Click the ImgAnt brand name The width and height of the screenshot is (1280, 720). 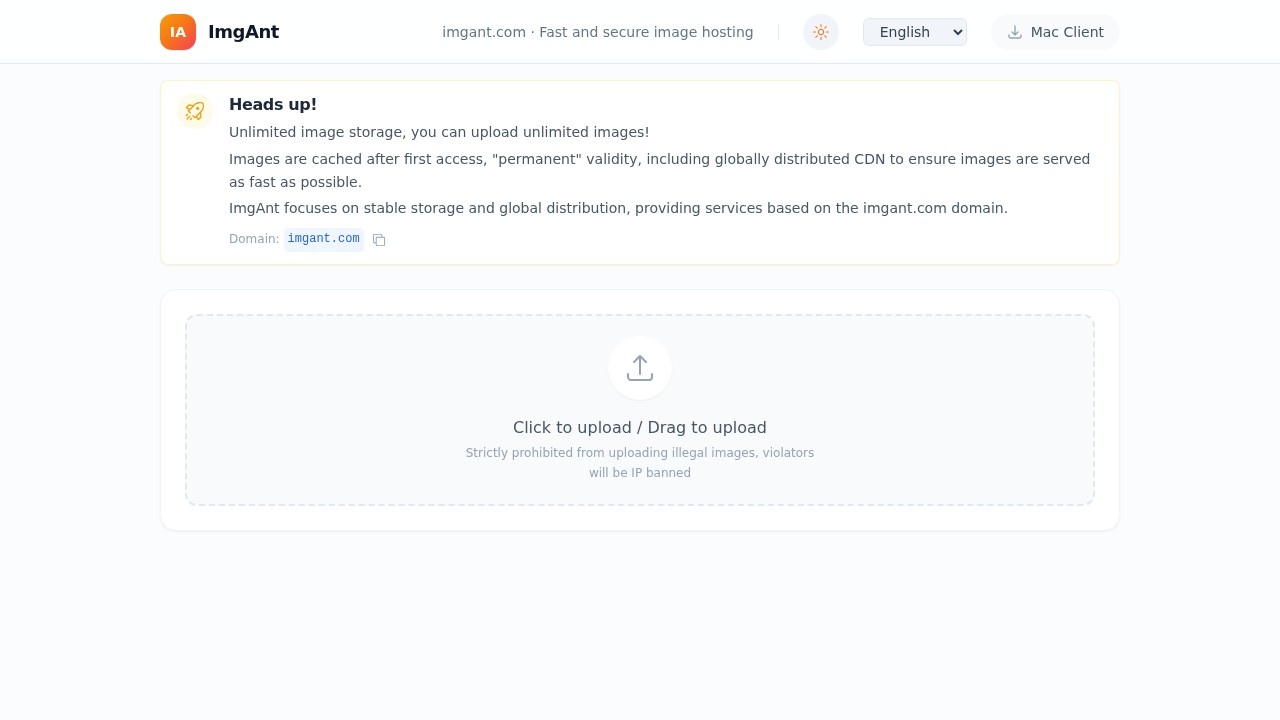[243, 32]
